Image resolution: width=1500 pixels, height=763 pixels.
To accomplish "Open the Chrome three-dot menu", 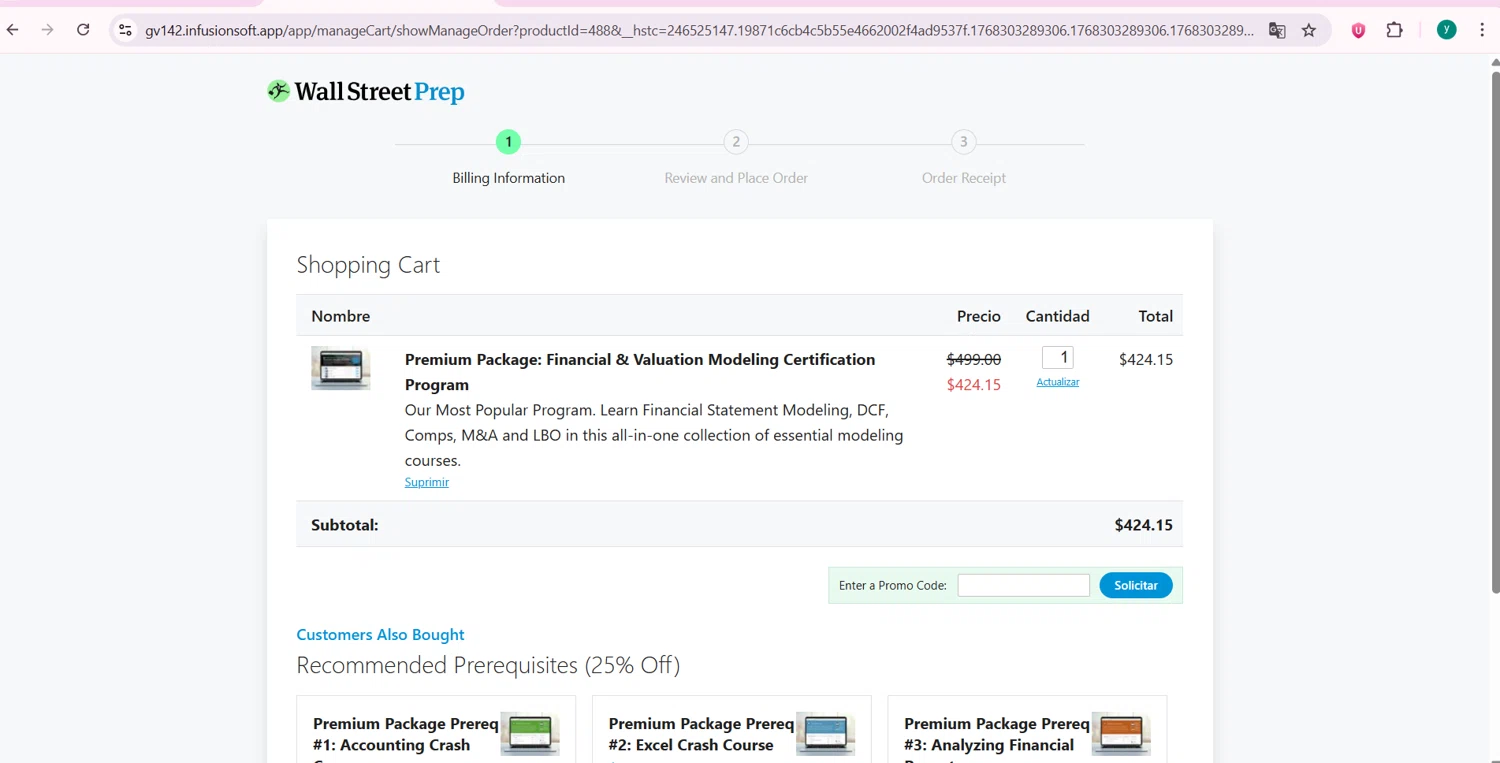I will [x=1482, y=30].
